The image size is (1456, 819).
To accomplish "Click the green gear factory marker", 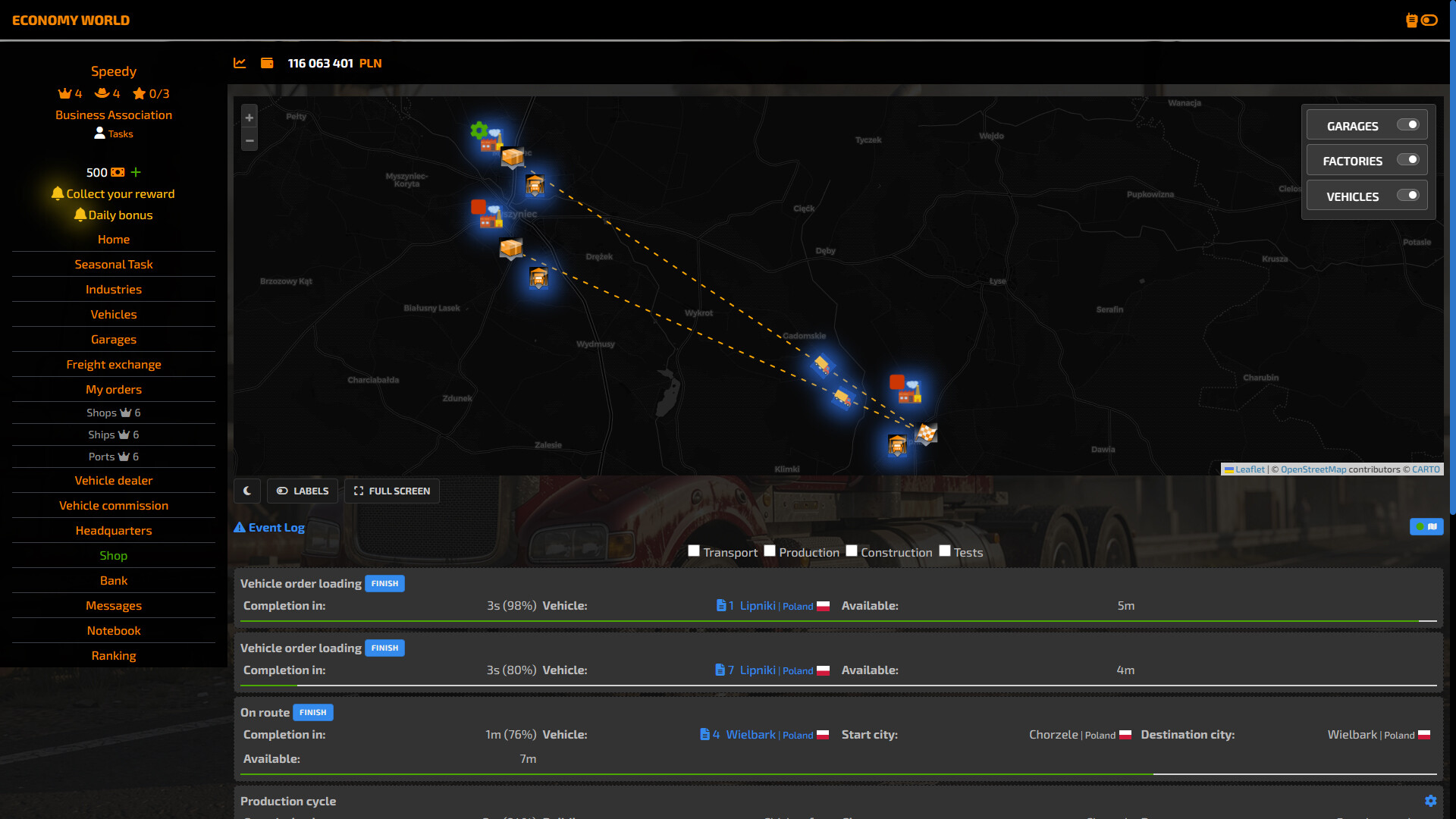I will (479, 130).
